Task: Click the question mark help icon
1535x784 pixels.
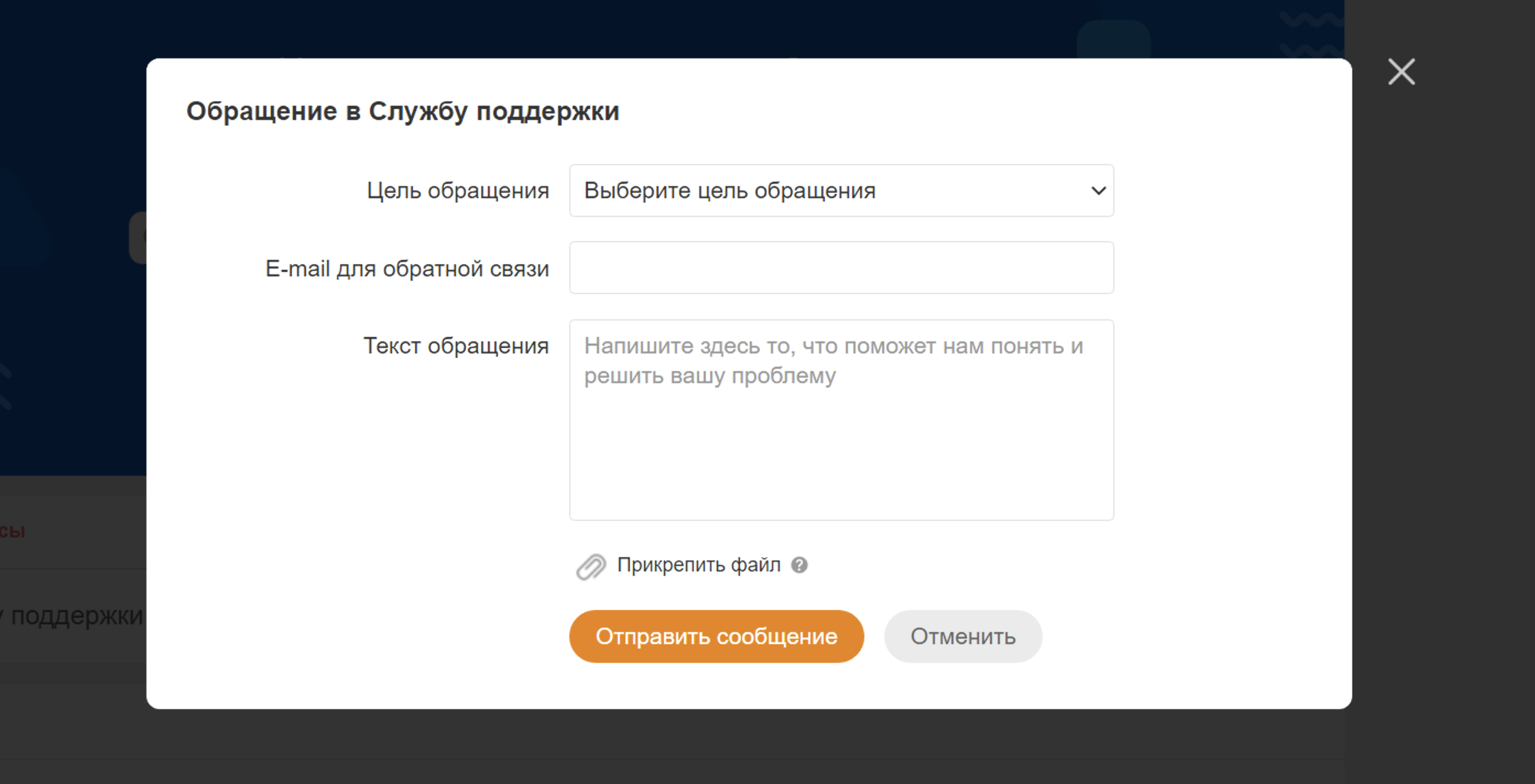Action: coord(799,565)
